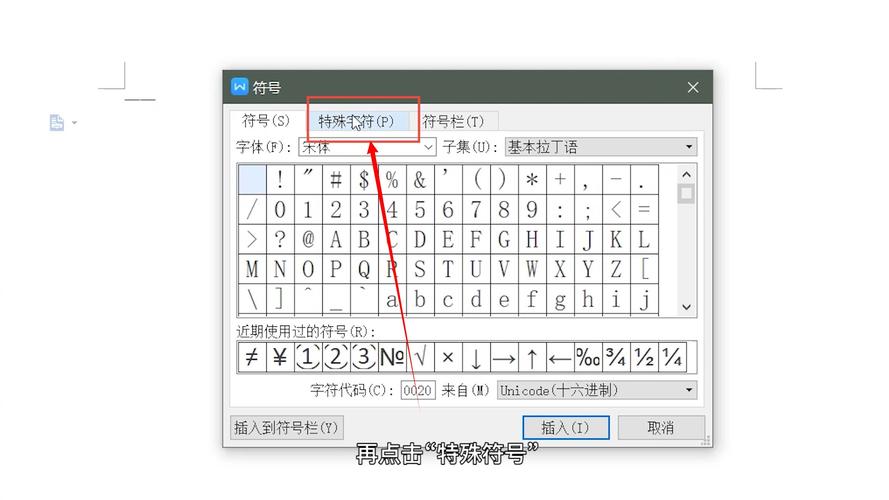Select the plus sign in the grid
889x500 pixels.
(560, 180)
